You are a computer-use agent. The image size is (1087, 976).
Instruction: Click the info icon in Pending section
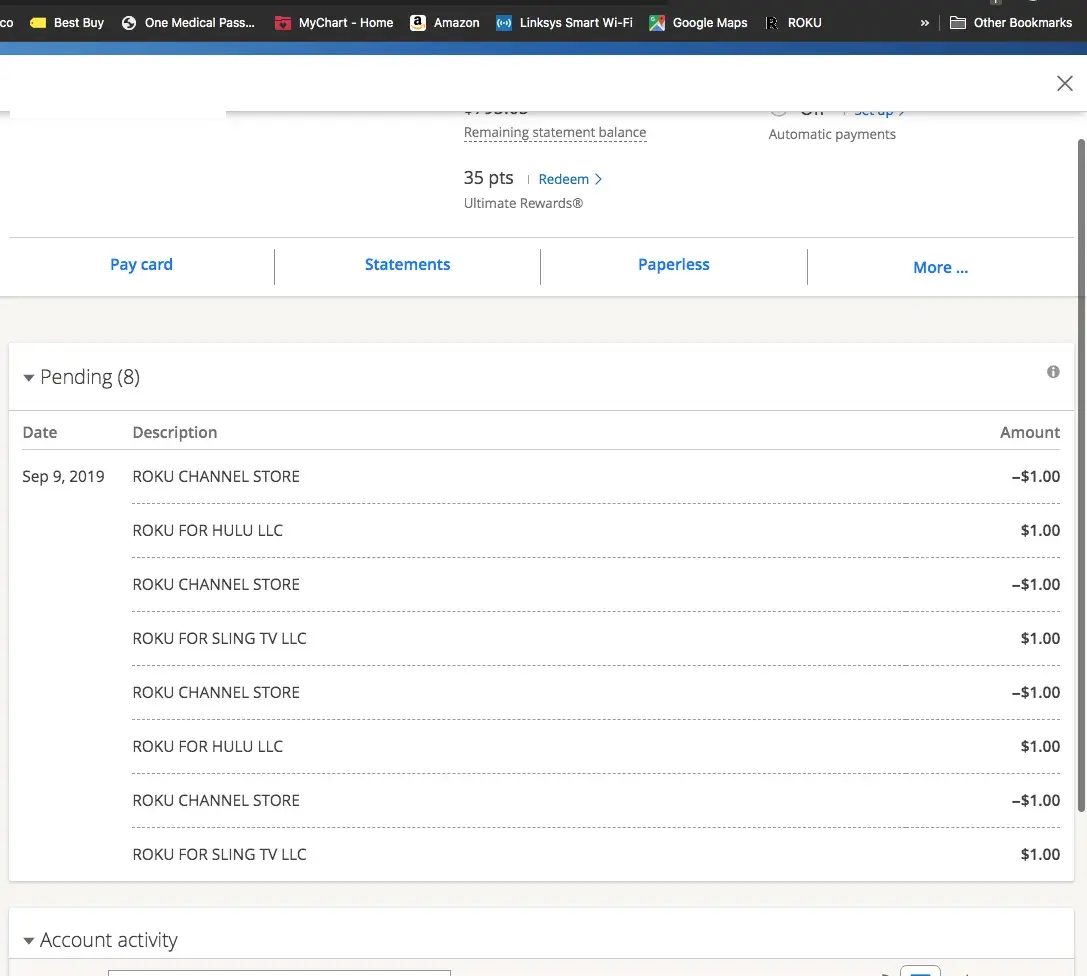coord(1053,372)
